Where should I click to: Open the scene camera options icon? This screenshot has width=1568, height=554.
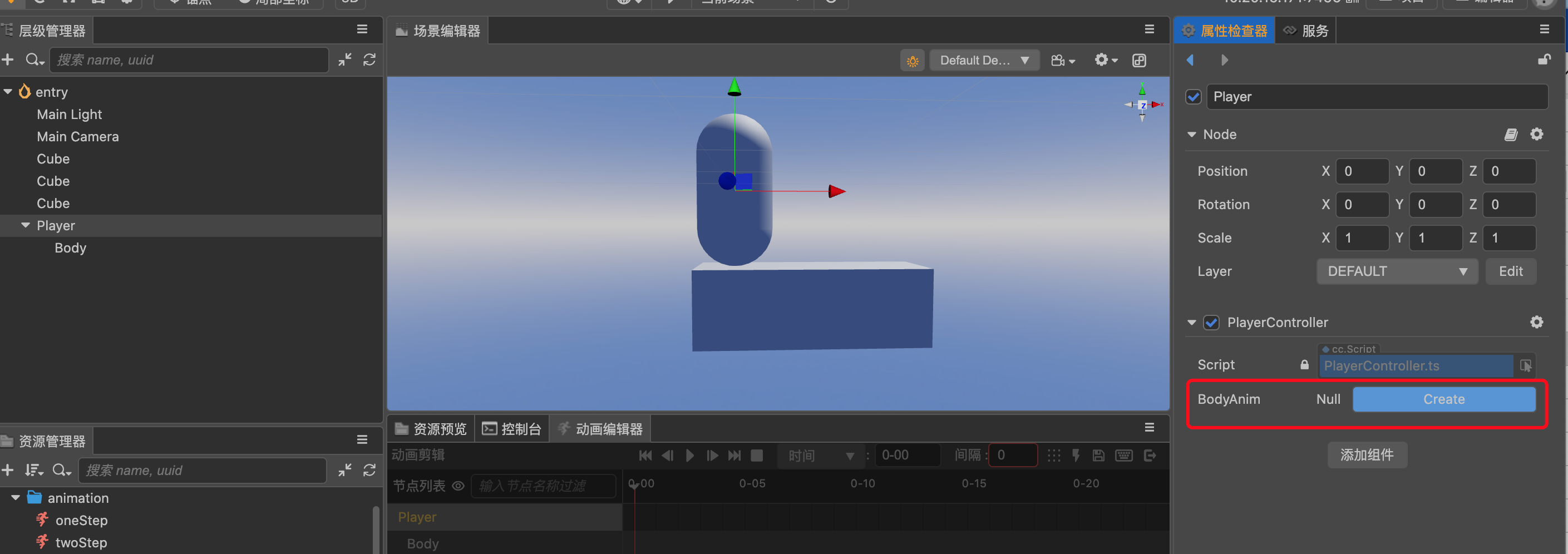pyautogui.click(x=1063, y=60)
